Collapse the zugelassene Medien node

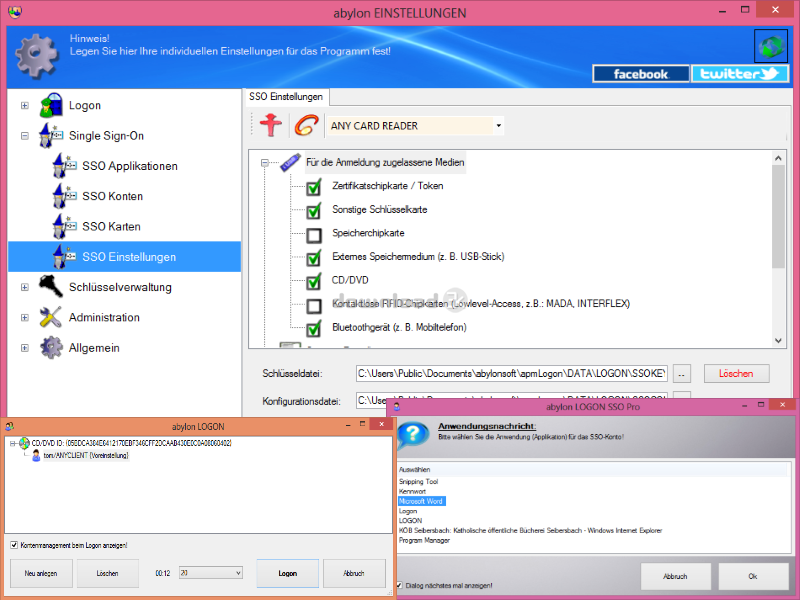tap(264, 163)
